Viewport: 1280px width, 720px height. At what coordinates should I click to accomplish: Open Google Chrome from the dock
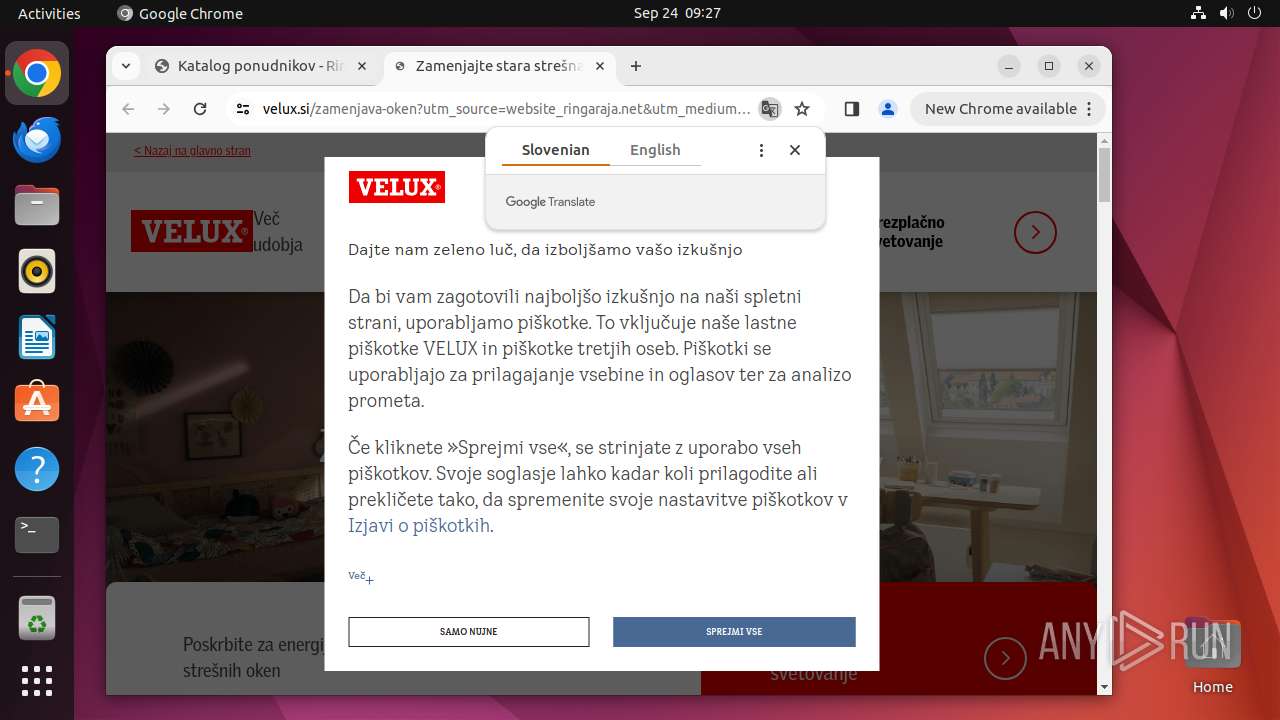tap(37, 74)
